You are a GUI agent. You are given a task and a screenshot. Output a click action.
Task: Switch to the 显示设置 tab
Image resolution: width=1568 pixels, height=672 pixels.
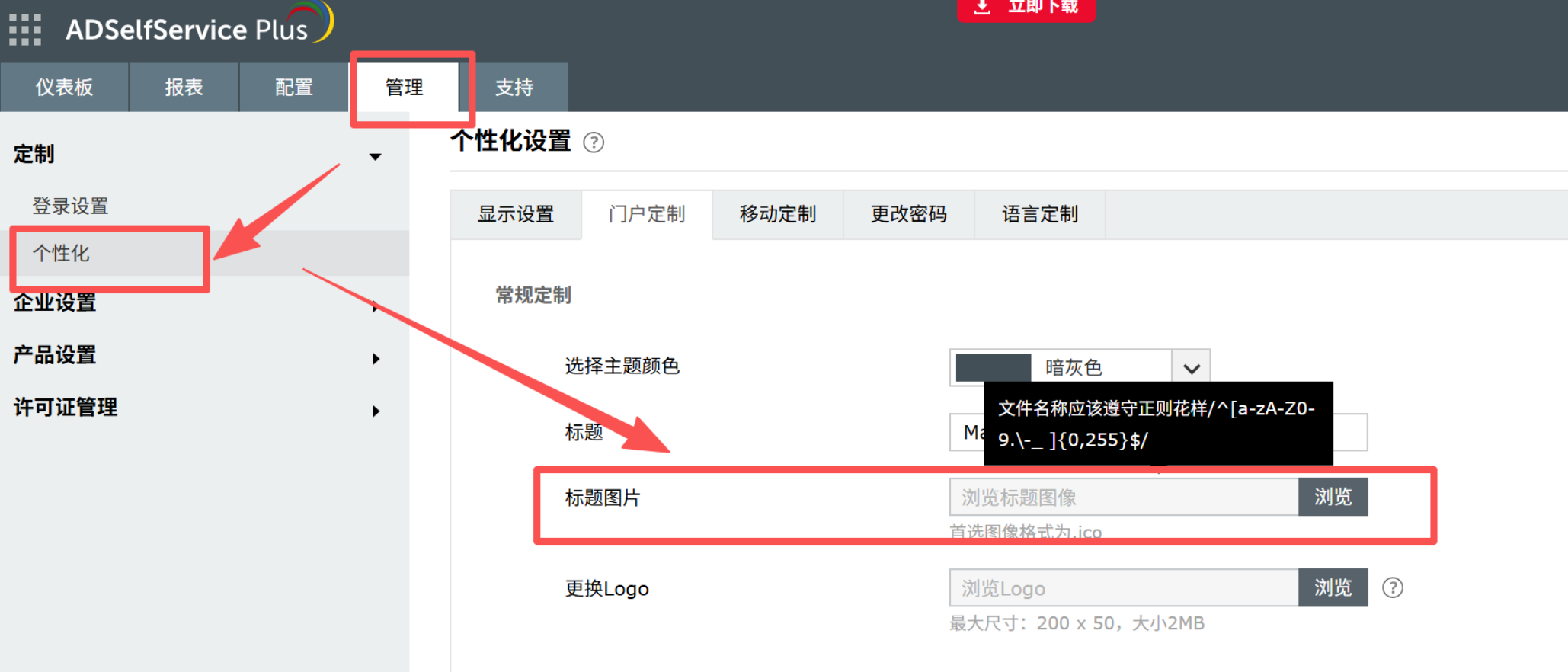tap(516, 215)
